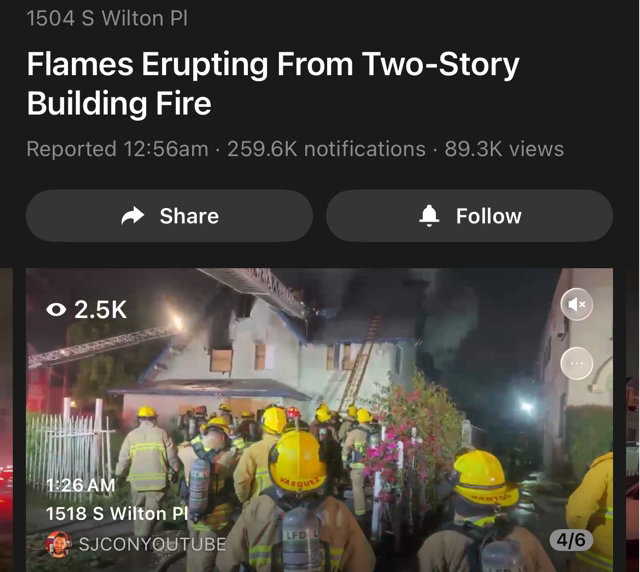Image resolution: width=640 pixels, height=572 pixels.
Task: Click the 259.6K notifications count
Action: coord(326,149)
